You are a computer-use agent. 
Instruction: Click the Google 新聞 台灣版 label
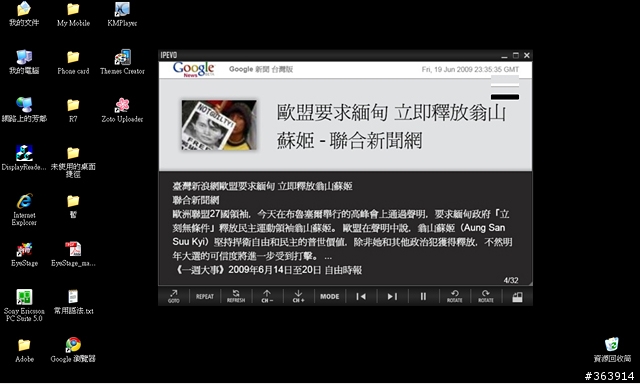point(261,69)
